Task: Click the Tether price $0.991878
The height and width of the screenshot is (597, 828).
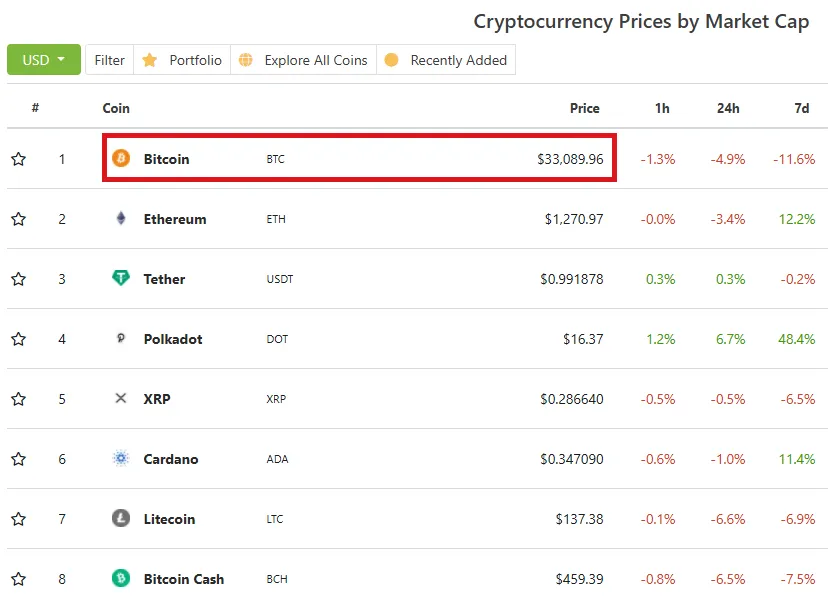Action: (571, 279)
